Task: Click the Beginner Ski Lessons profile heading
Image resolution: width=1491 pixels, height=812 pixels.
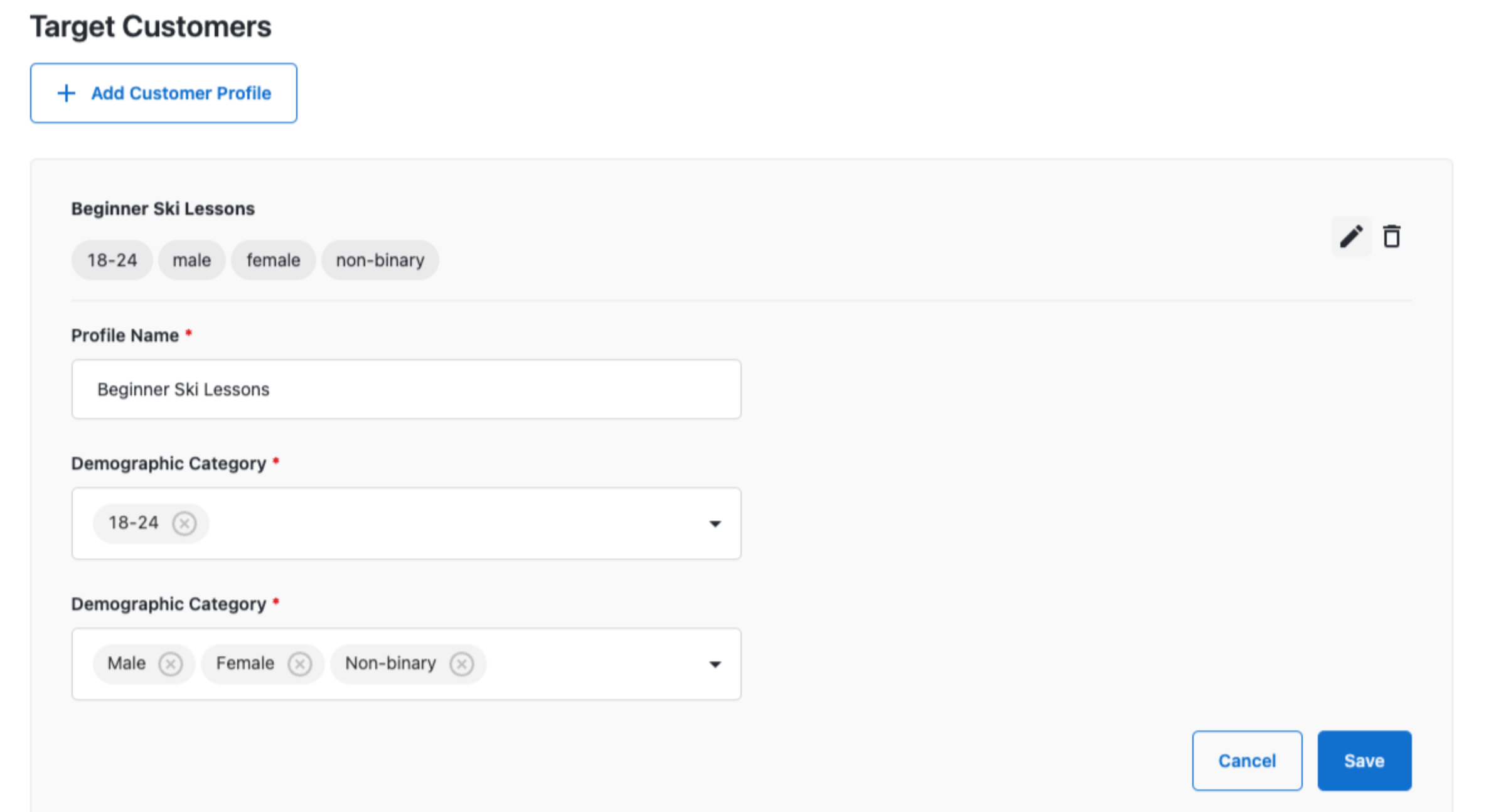Action: point(163,208)
